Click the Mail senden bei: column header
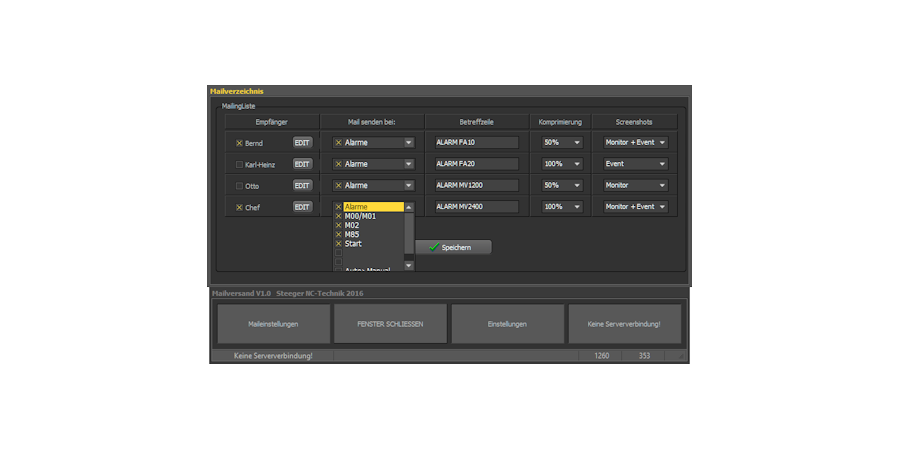Viewport: 900px width, 450px height. click(372, 122)
